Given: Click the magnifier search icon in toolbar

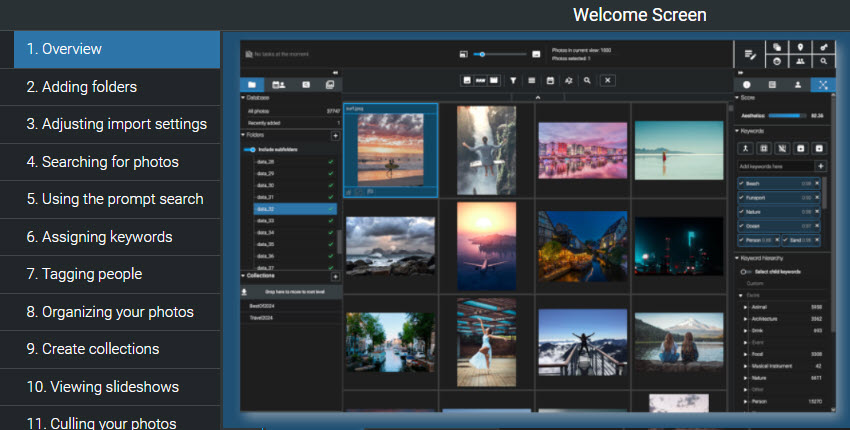Looking at the screenshot, I should [x=587, y=80].
